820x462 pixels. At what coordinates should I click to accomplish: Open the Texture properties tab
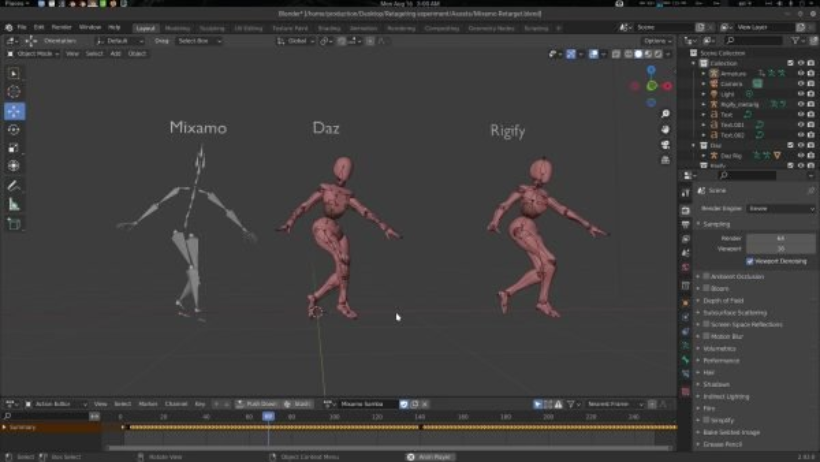coord(686,392)
